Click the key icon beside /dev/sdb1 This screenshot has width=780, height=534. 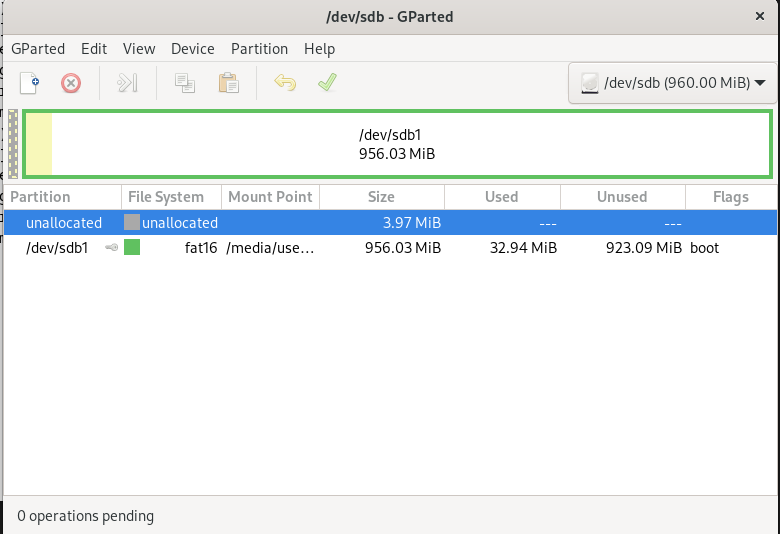click(x=111, y=248)
